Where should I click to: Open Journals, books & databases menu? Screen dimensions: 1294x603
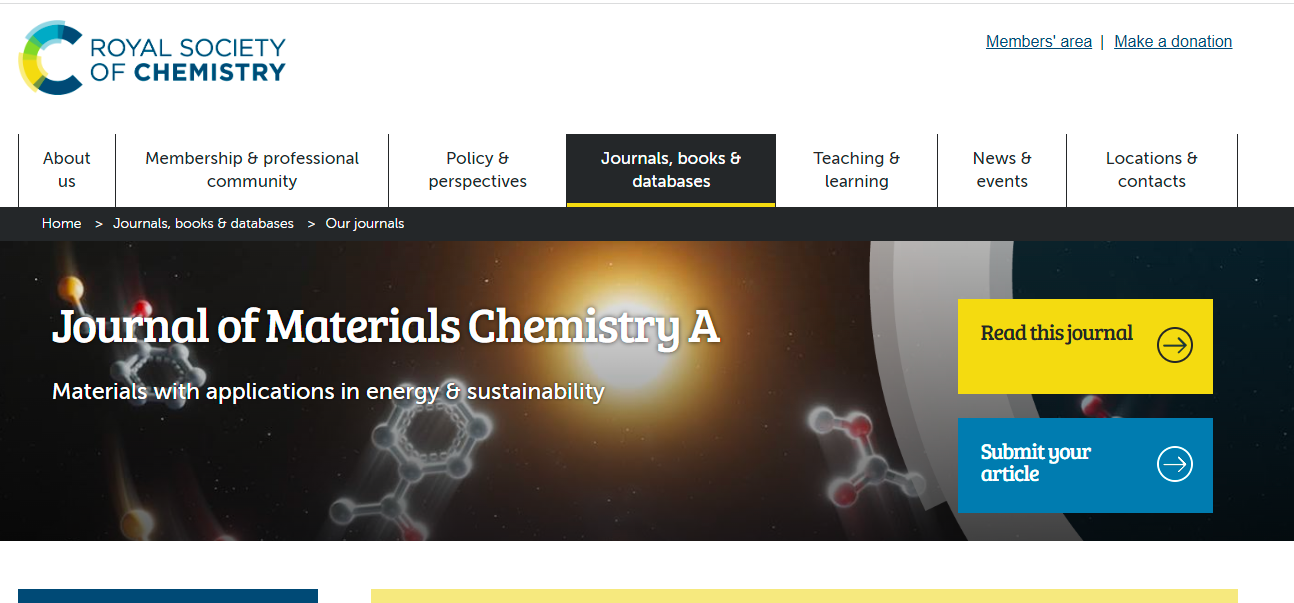(671, 170)
